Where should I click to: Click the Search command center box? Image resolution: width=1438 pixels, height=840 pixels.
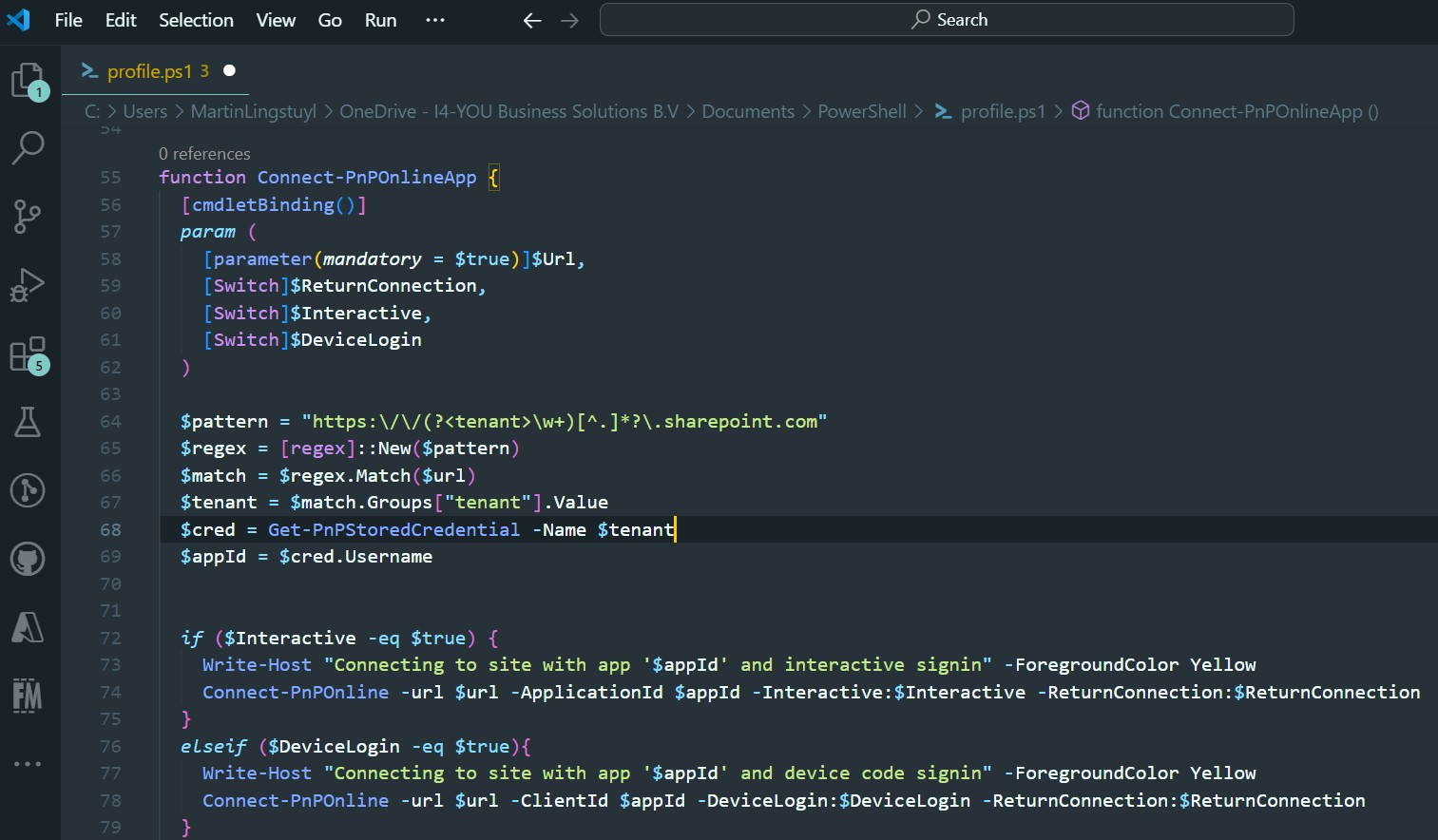pos(947,20)
